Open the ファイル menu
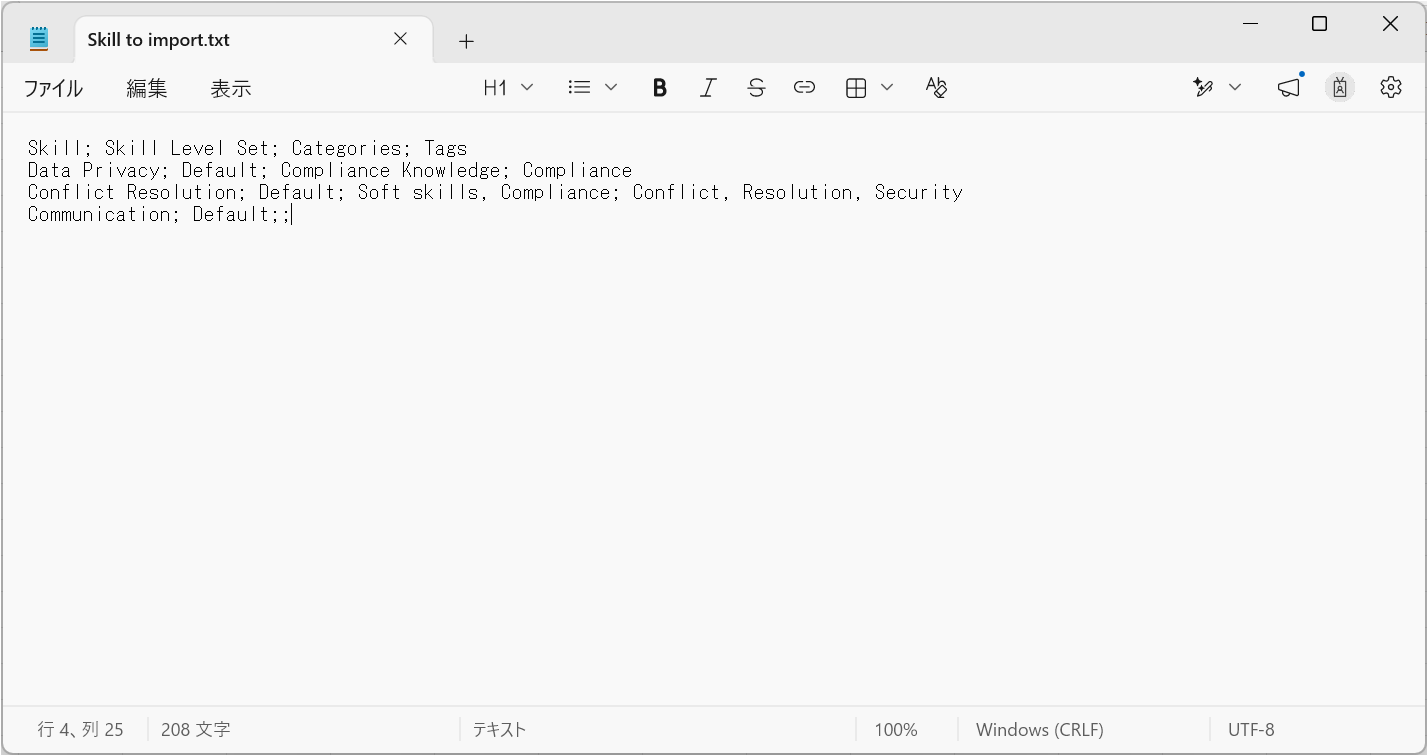The height and width of the screenshot is (756, 1428). click(x=53, y=89)
